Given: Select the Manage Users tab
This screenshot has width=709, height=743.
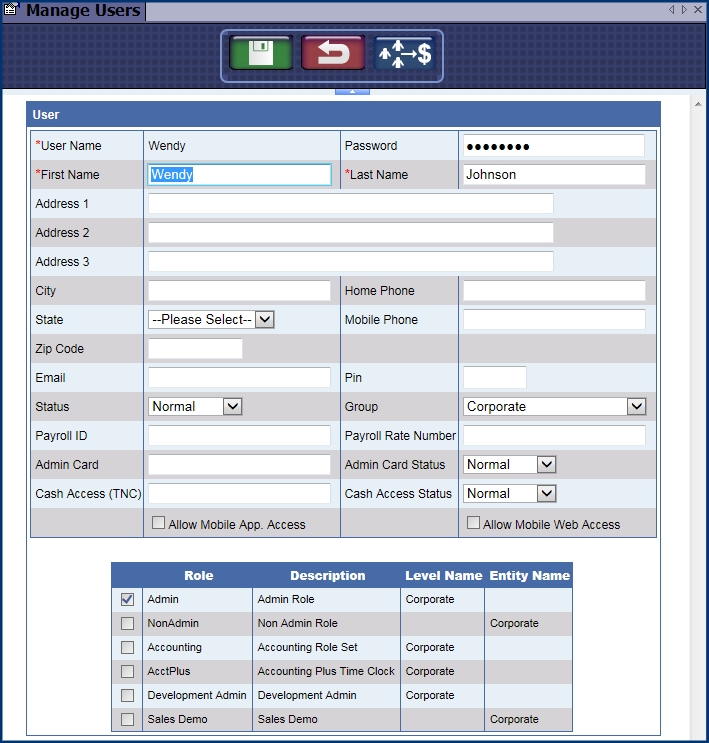Looking at the screenshot, I should click(x=82, y=12).
